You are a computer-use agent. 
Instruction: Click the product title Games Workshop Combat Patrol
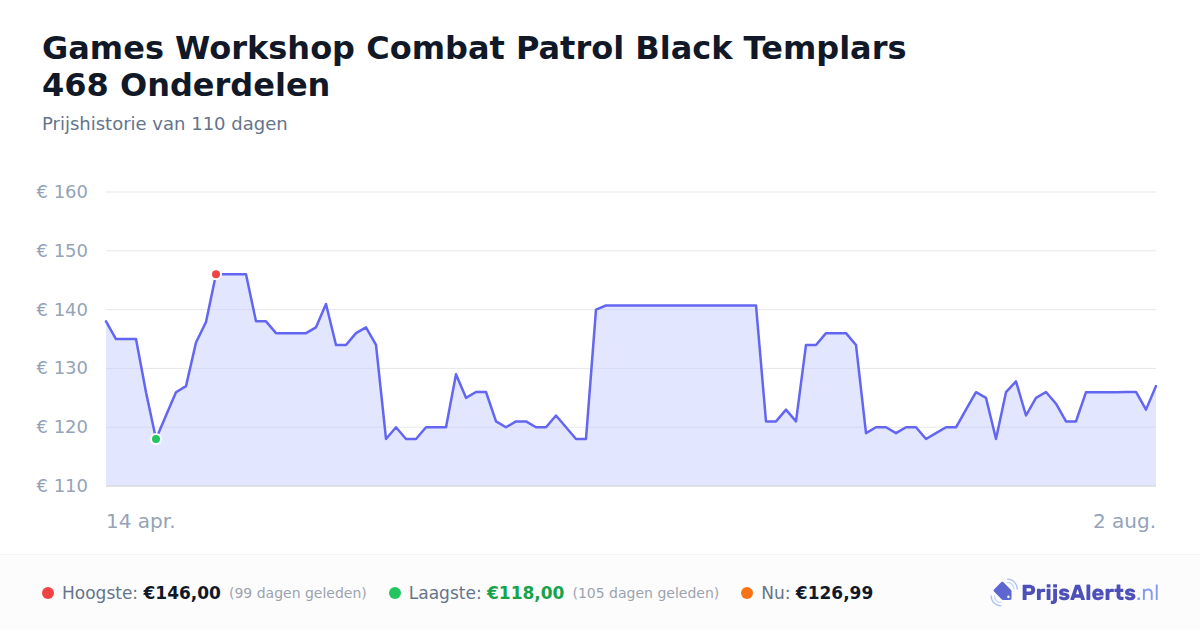(474, 66)
